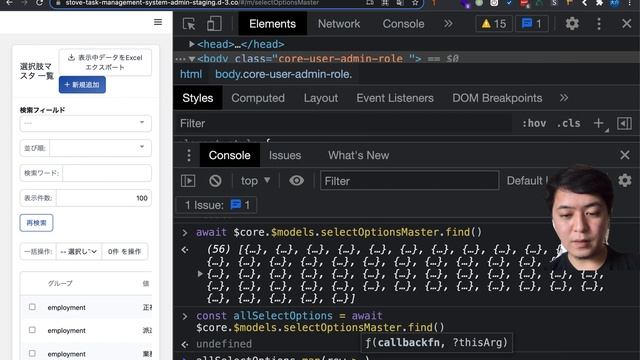Open the drawer three-dot menu
Viewport: 640px width, 360px height.
[x=189, y=155]
